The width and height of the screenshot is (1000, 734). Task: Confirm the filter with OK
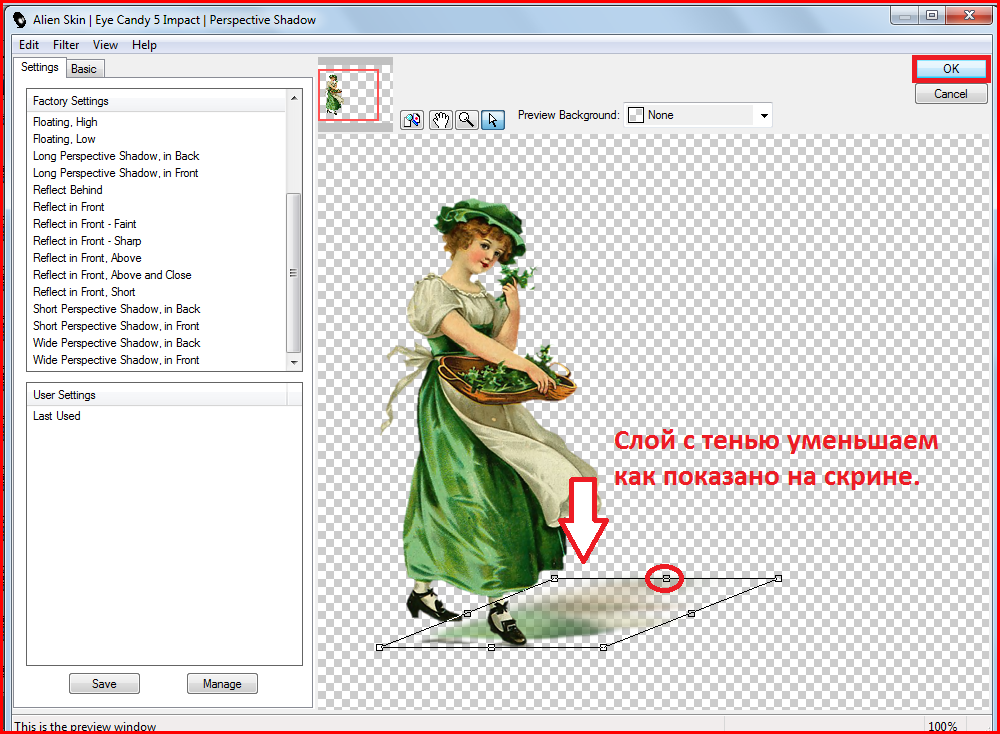point(951,69)
